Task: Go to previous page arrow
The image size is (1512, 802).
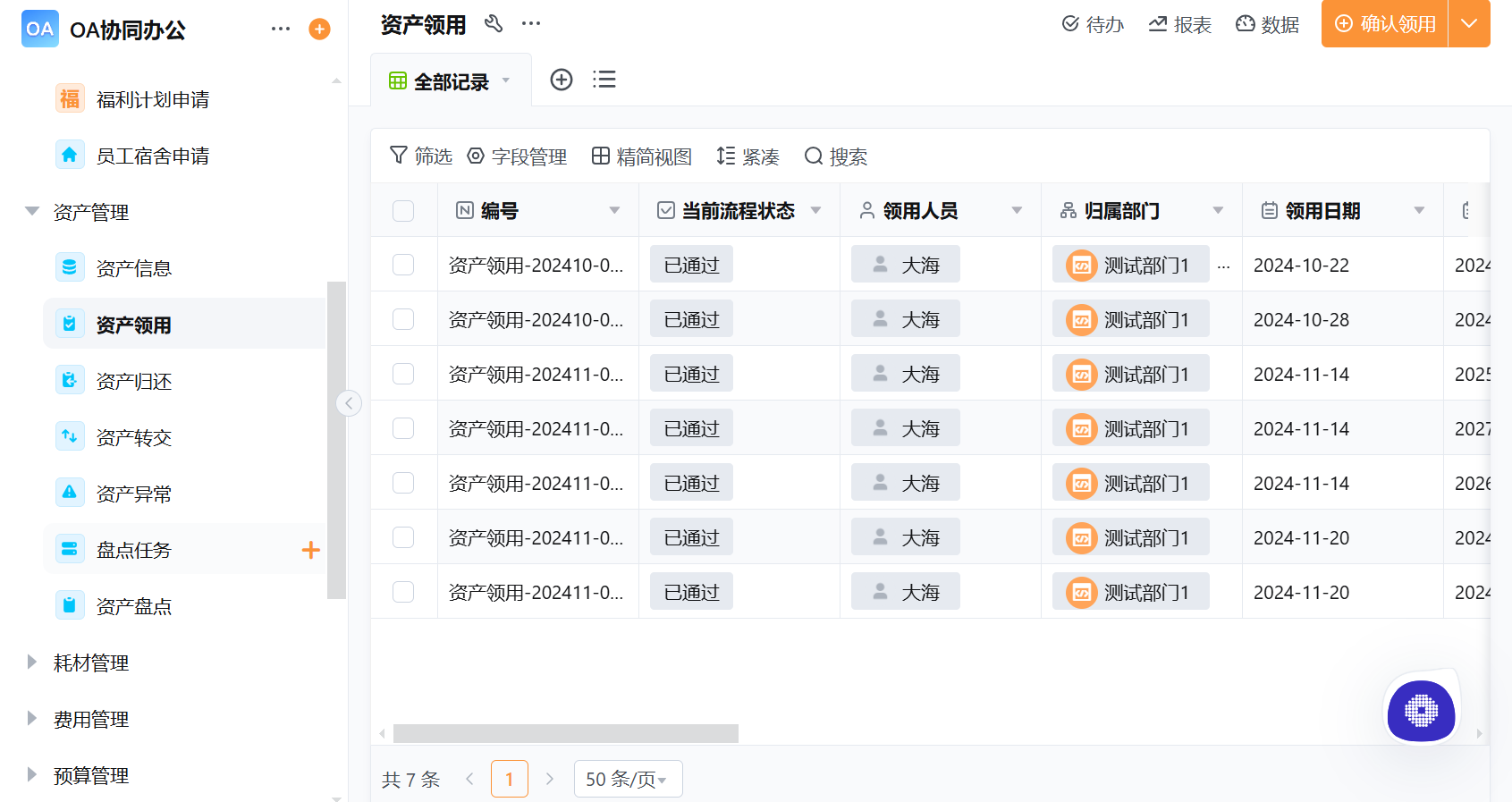Action: 469,779
